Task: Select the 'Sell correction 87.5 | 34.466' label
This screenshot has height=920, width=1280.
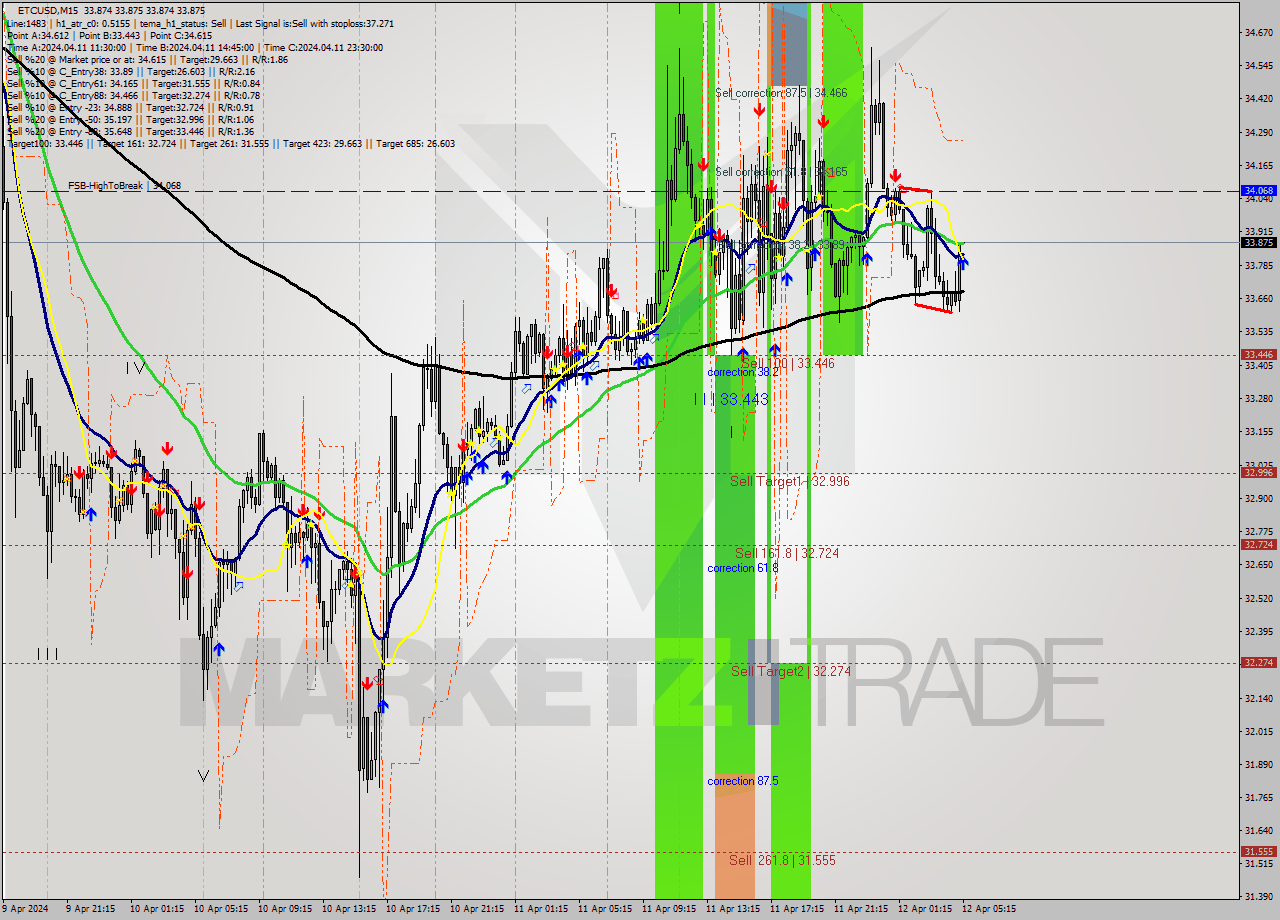Action: coord(781,93)
